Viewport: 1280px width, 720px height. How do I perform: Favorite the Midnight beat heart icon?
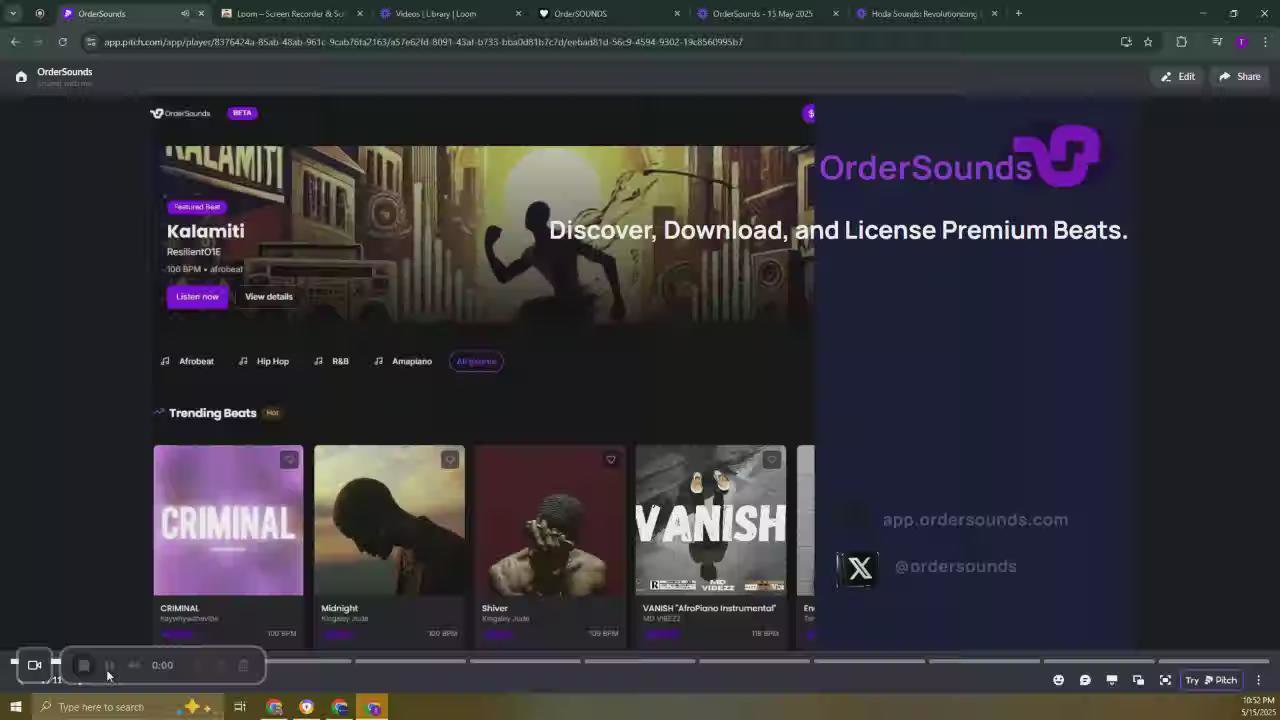pos(450,460)
